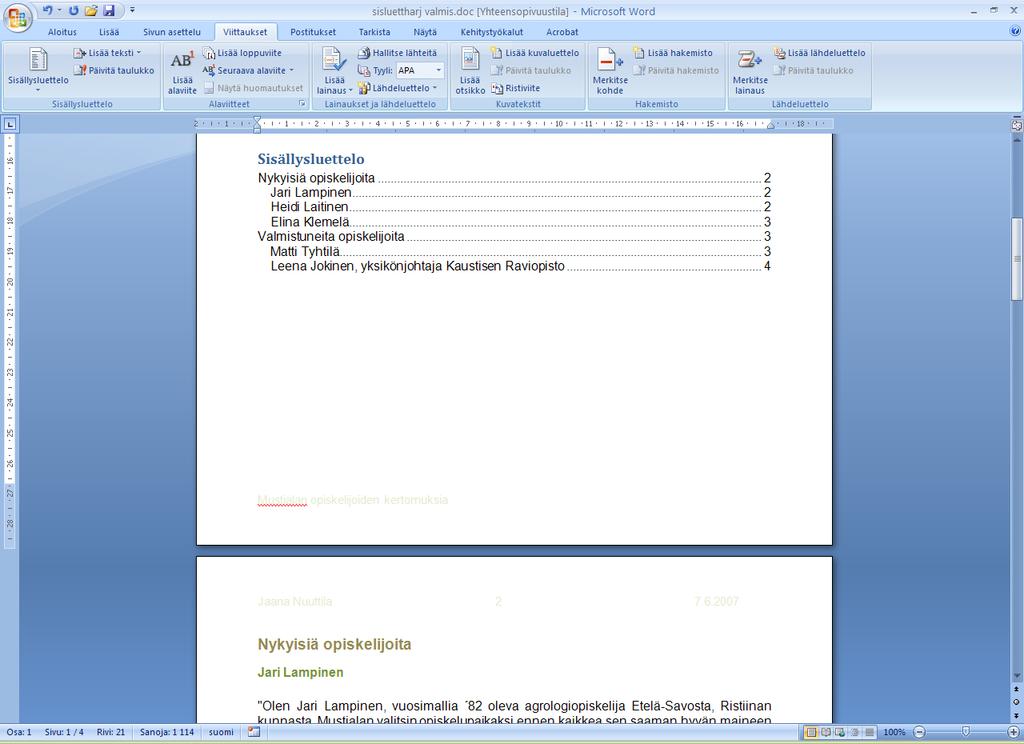The height and width of the screenshot is (744, 1024).
Task: Open the Undo history dropdown arrow
Action: point(59,10)
